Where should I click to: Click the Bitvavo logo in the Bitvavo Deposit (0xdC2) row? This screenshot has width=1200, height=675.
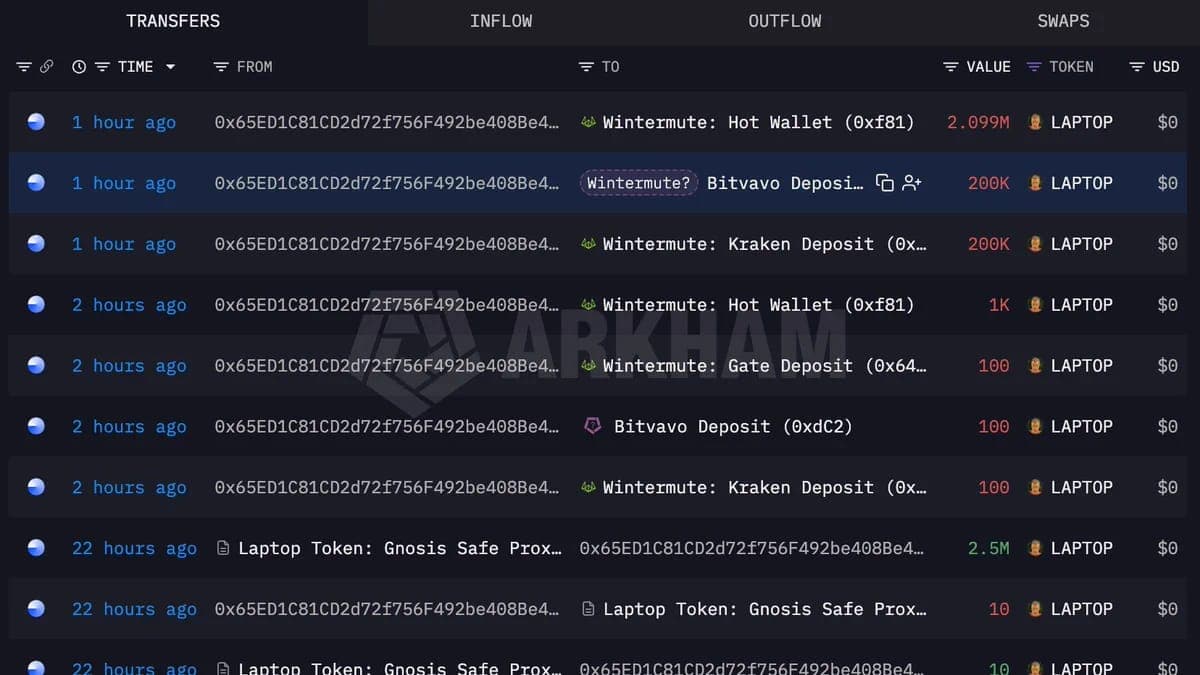click(592, 426)
